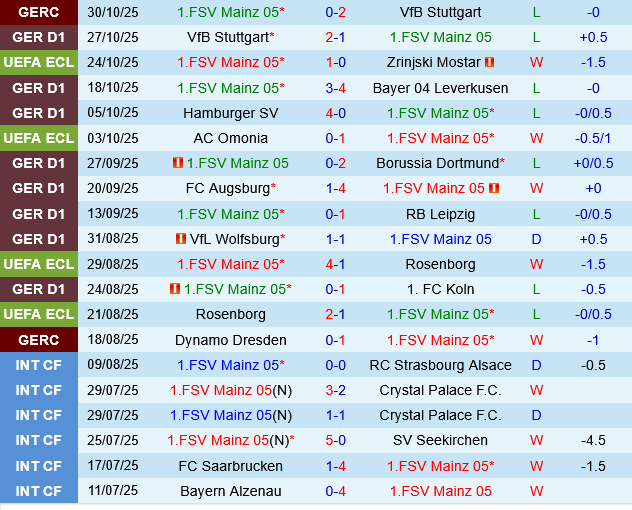
Task: Open the 4-0 score of the Hamburger SV match
Action: tap(336, 113)
